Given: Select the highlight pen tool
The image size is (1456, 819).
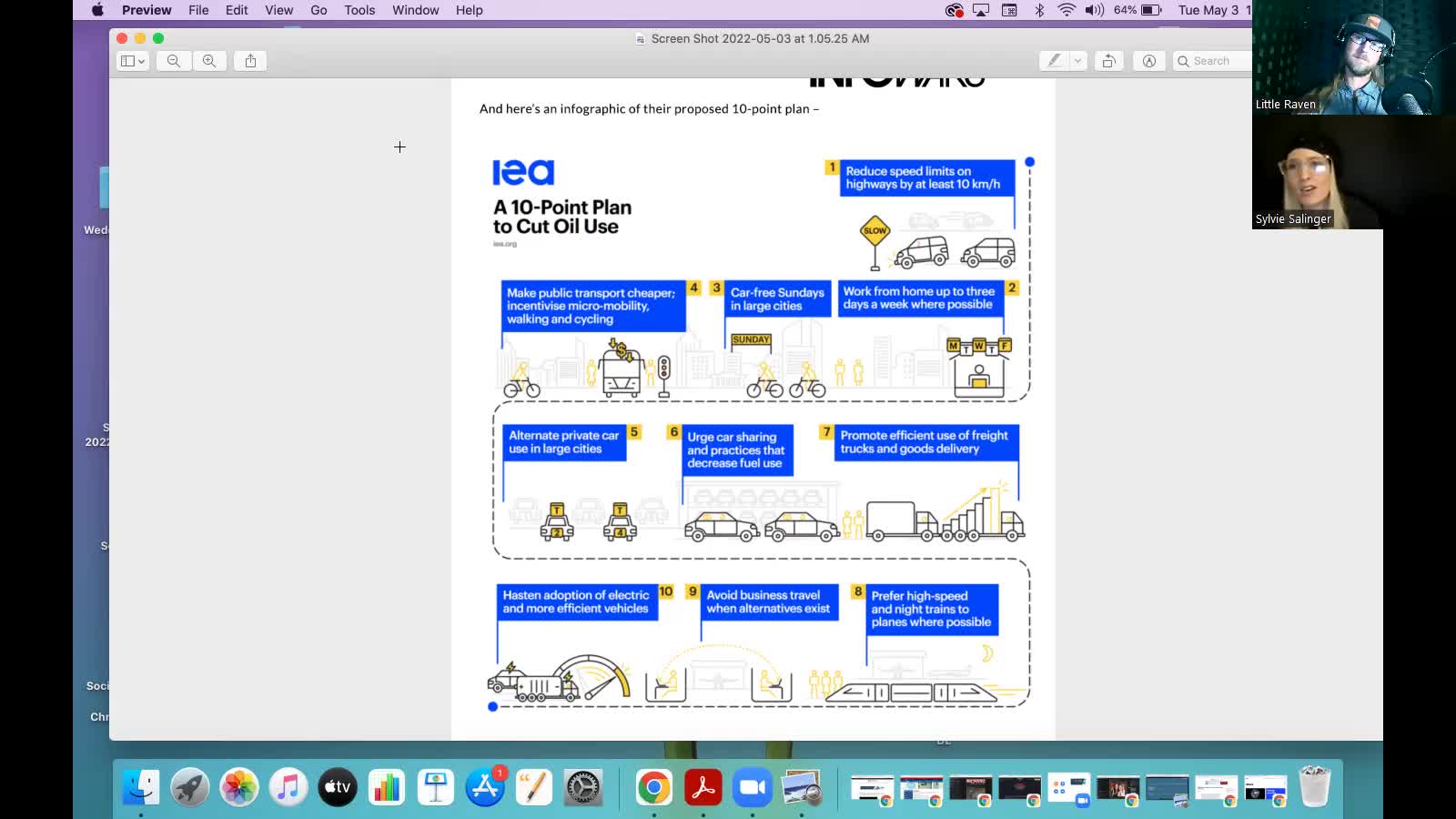Looking at the screenshot, I should coord(1054,61).
